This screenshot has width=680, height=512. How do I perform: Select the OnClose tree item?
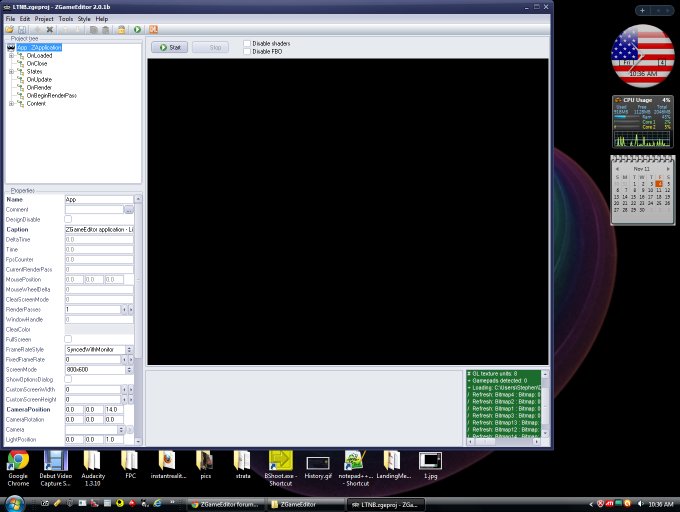pos(37,63)
